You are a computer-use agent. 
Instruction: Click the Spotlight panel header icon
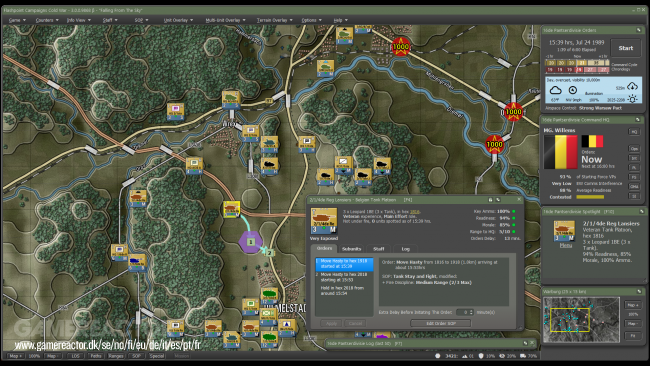[641, 211]
